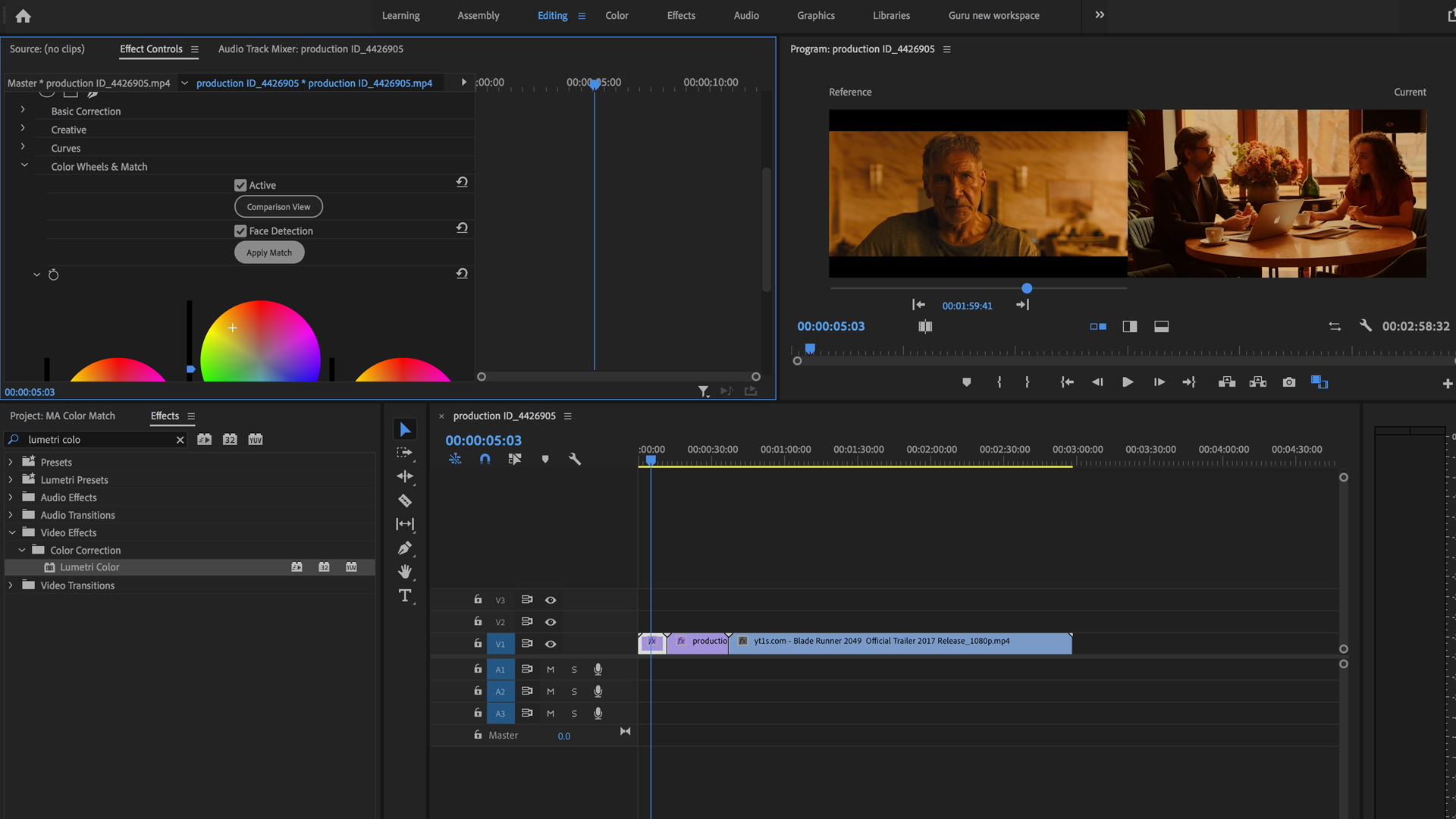Uncheck Face Detection checkbox
1456x819 pixels.
[x=240, y=231]
